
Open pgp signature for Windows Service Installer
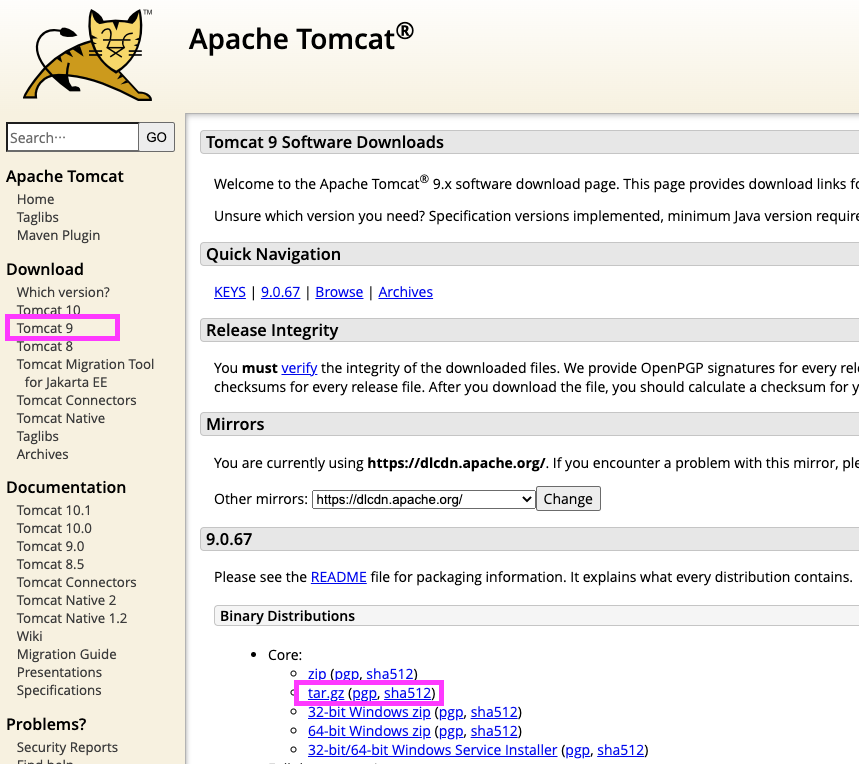pyautogui.click(x=577, y=750)
